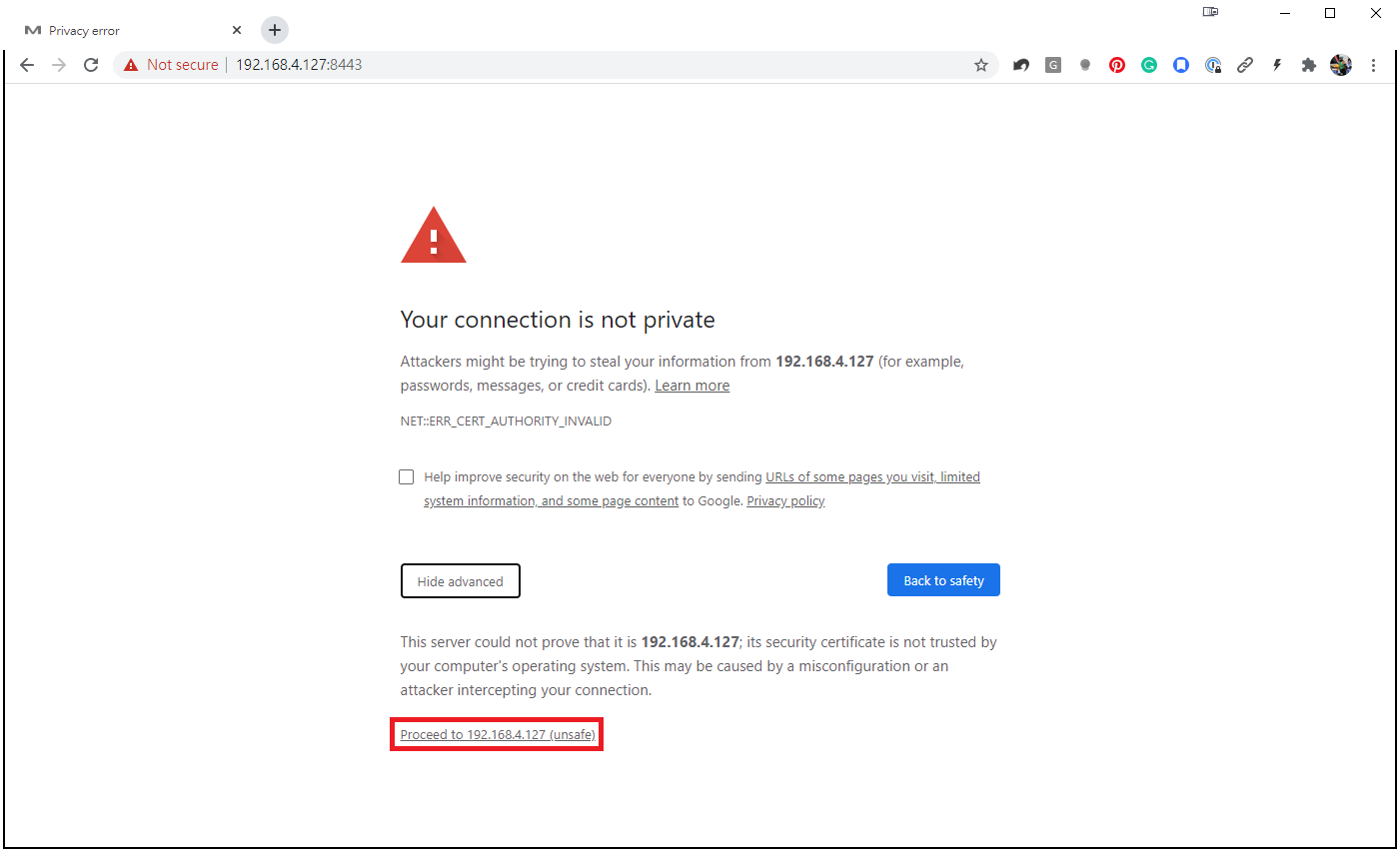The width and height of the screenshot is (1400, 852).
Task: Click the Not secure warning indicator
Action: point(171,65)
